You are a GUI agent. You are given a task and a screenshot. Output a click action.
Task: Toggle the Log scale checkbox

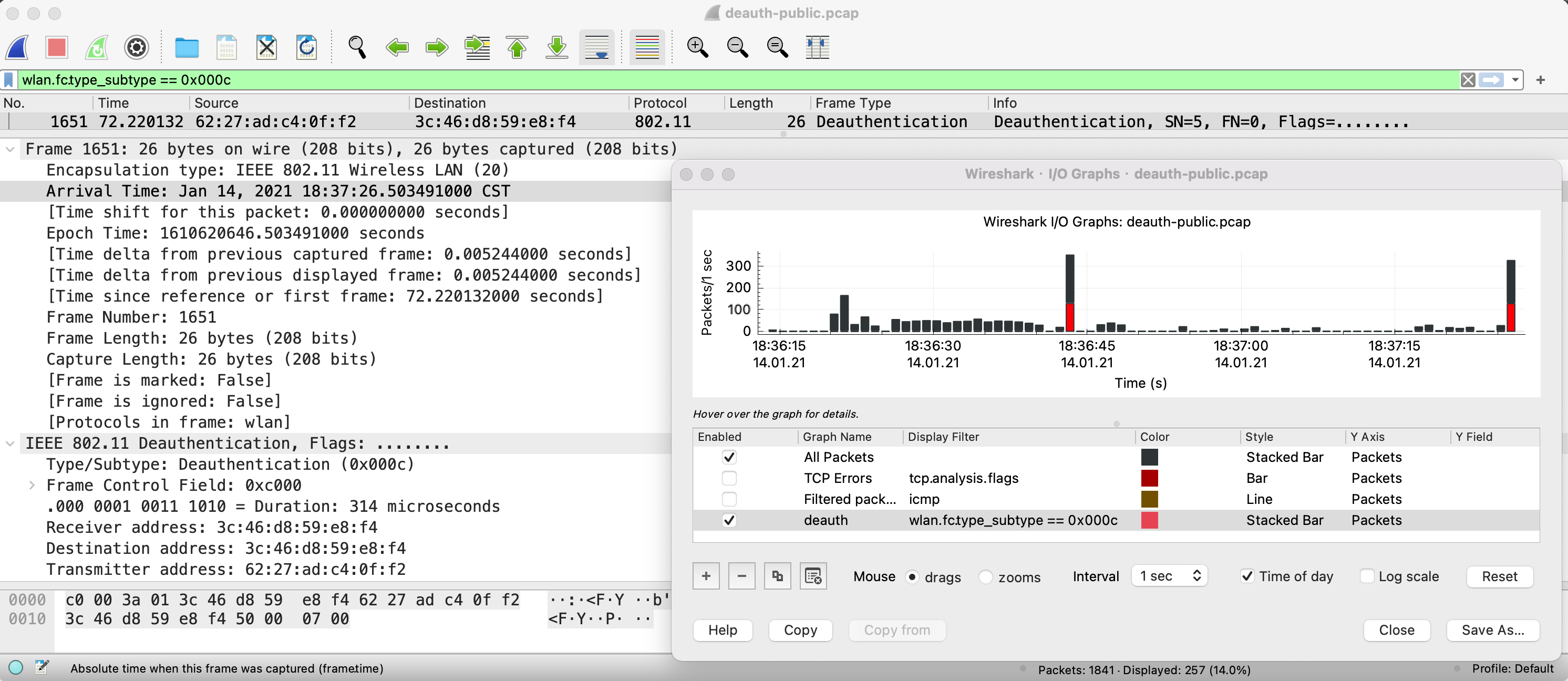1367,576
